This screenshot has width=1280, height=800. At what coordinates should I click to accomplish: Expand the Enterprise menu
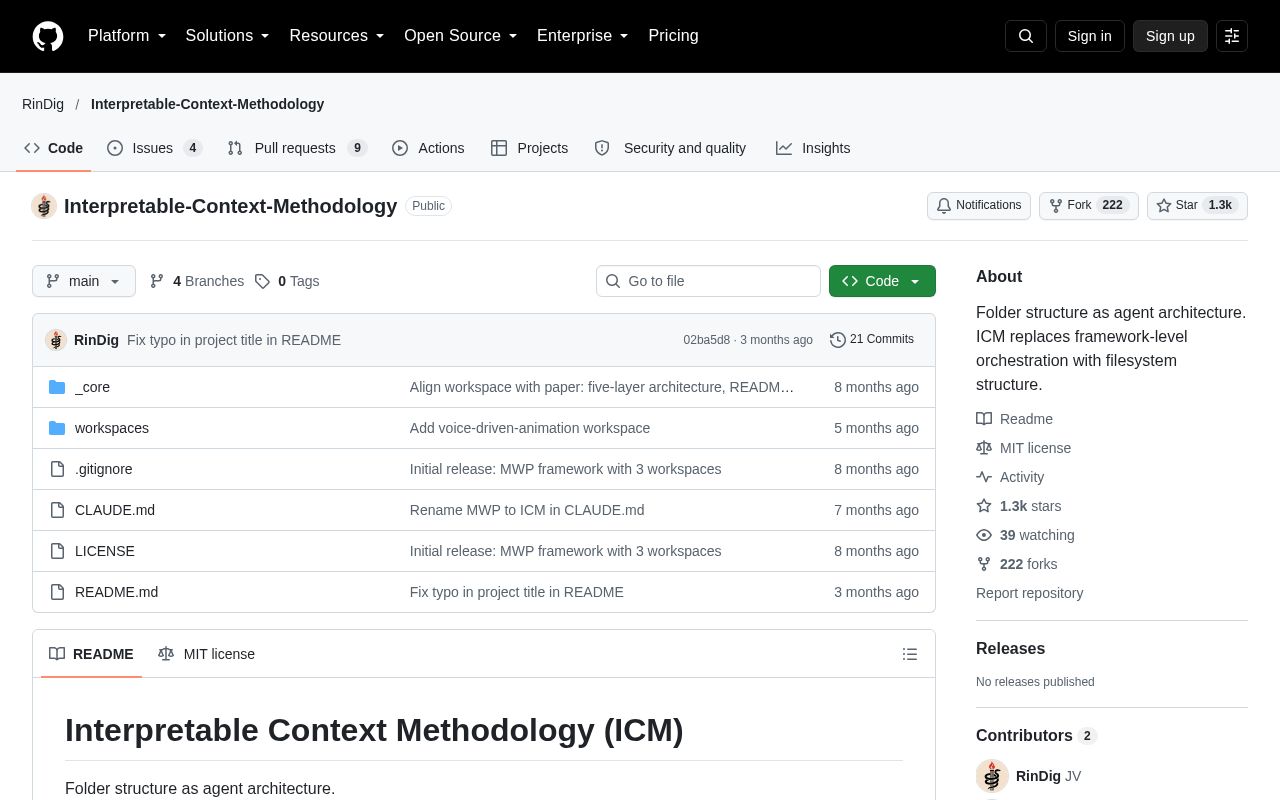(583, 36)
